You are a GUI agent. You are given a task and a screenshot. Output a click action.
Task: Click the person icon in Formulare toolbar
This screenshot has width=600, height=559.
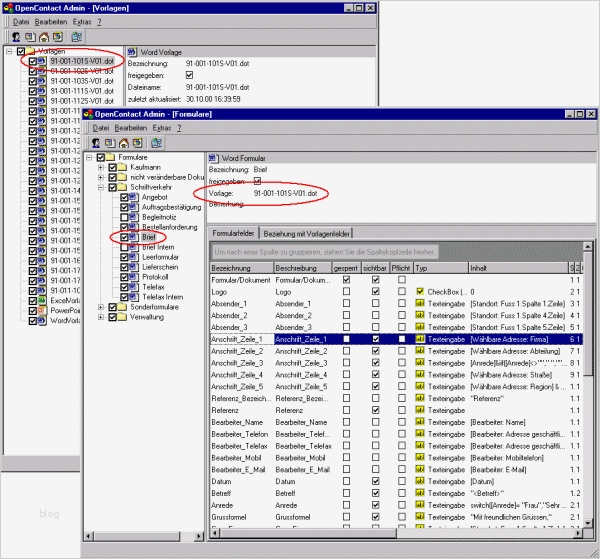pyautogui.click(x=96, y=143)
